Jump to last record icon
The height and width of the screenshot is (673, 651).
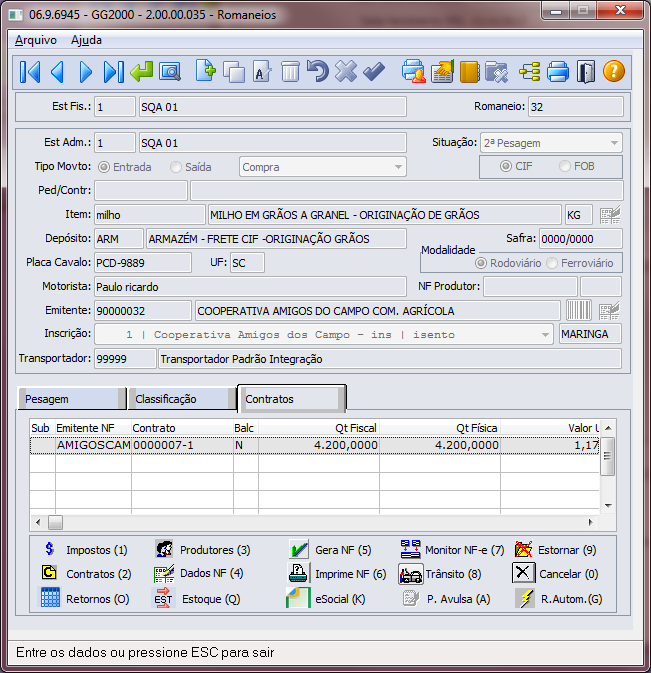click(x=114, y=72)
